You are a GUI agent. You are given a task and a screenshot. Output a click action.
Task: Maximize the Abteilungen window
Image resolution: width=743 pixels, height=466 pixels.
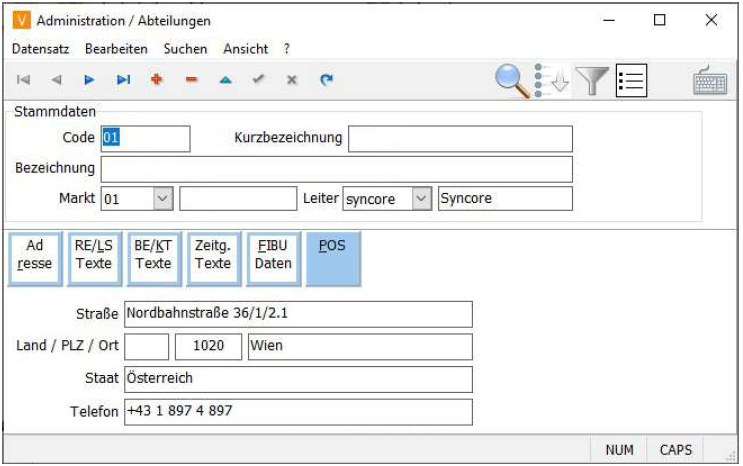point(660,20)
